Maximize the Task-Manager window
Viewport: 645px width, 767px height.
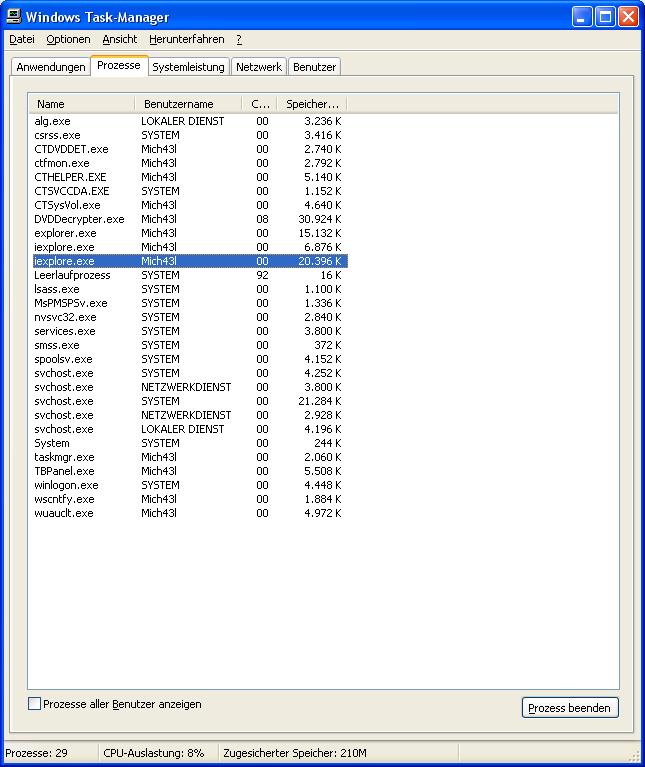[605, 17]
